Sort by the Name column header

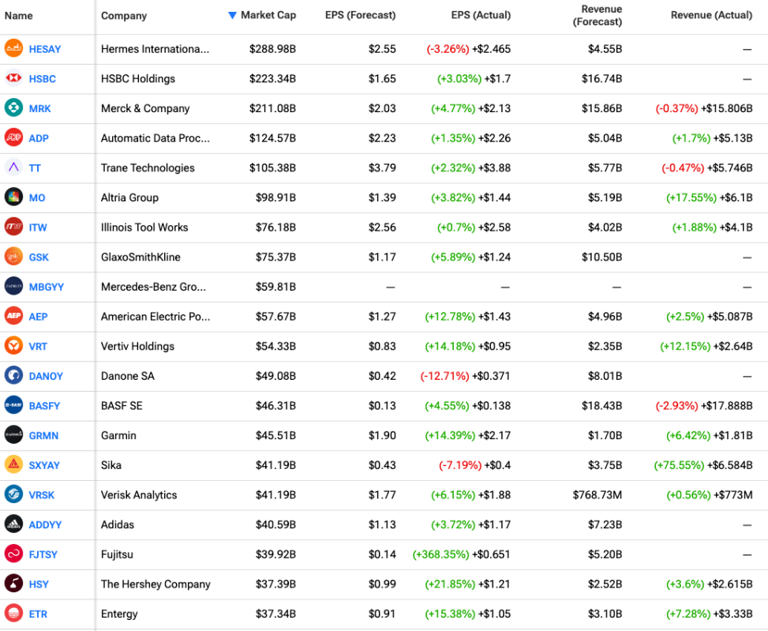click(19, 16)
